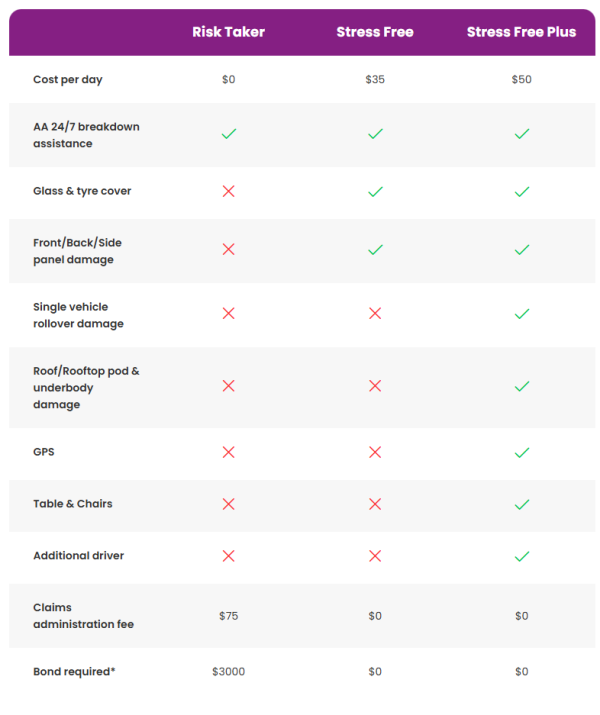Screen dimensions: 600x715
Task: Click the Cost per day row label
Action: pos(68,80)
